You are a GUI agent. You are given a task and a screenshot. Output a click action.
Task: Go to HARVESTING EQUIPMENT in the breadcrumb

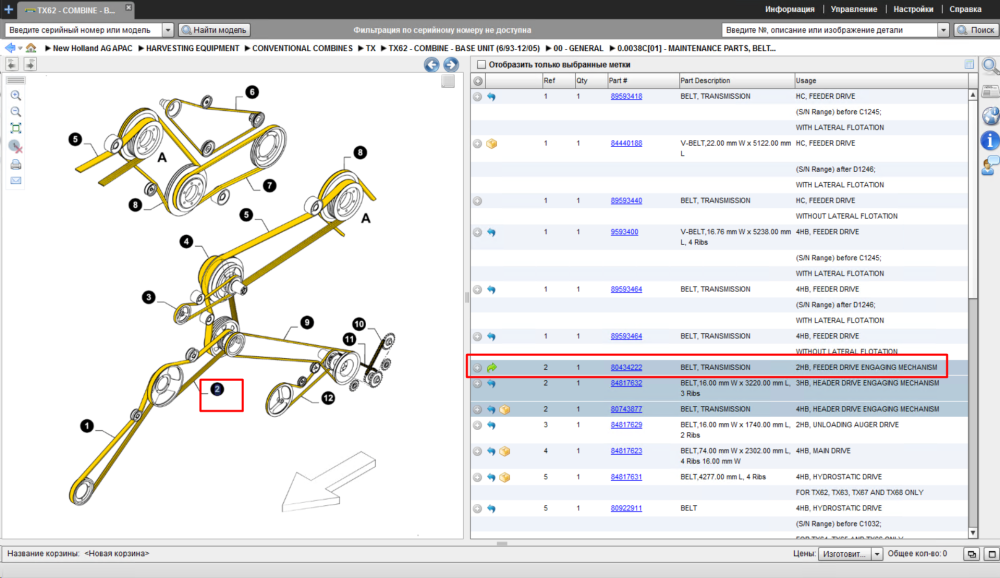tap(193, 48)
